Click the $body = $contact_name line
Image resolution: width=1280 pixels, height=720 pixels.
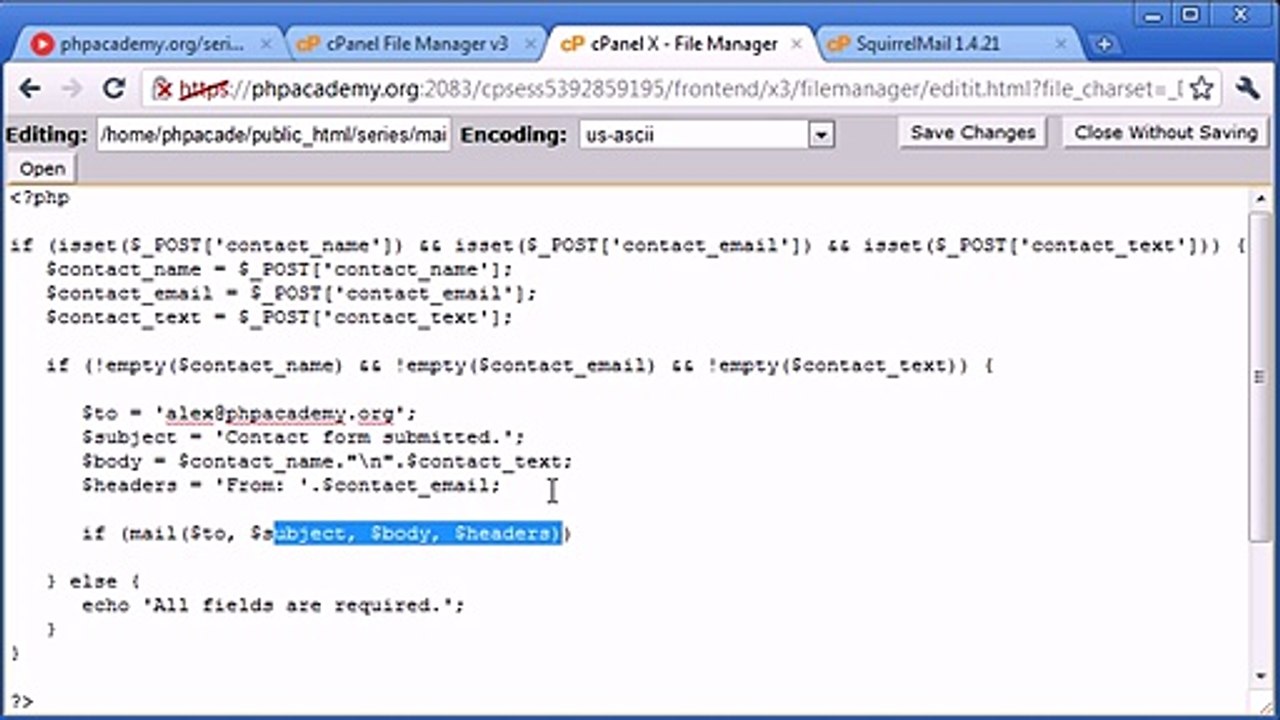(327, 461)
